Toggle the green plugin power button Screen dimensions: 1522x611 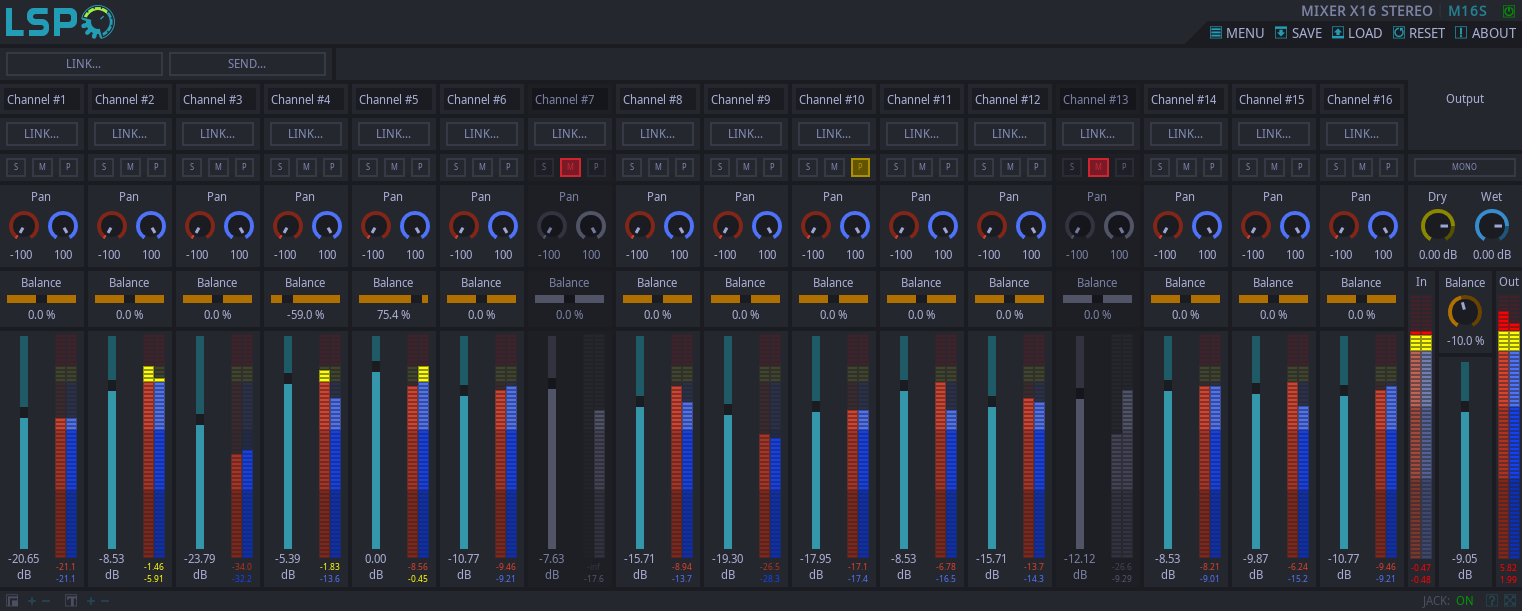1508,12
